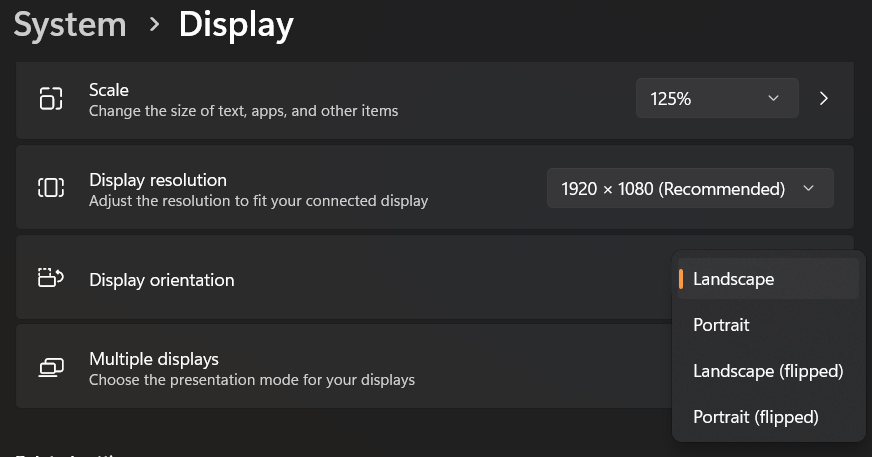Click the Scale icon
Image resolution: width=872 pixels, height=457 pixels.
50,99
